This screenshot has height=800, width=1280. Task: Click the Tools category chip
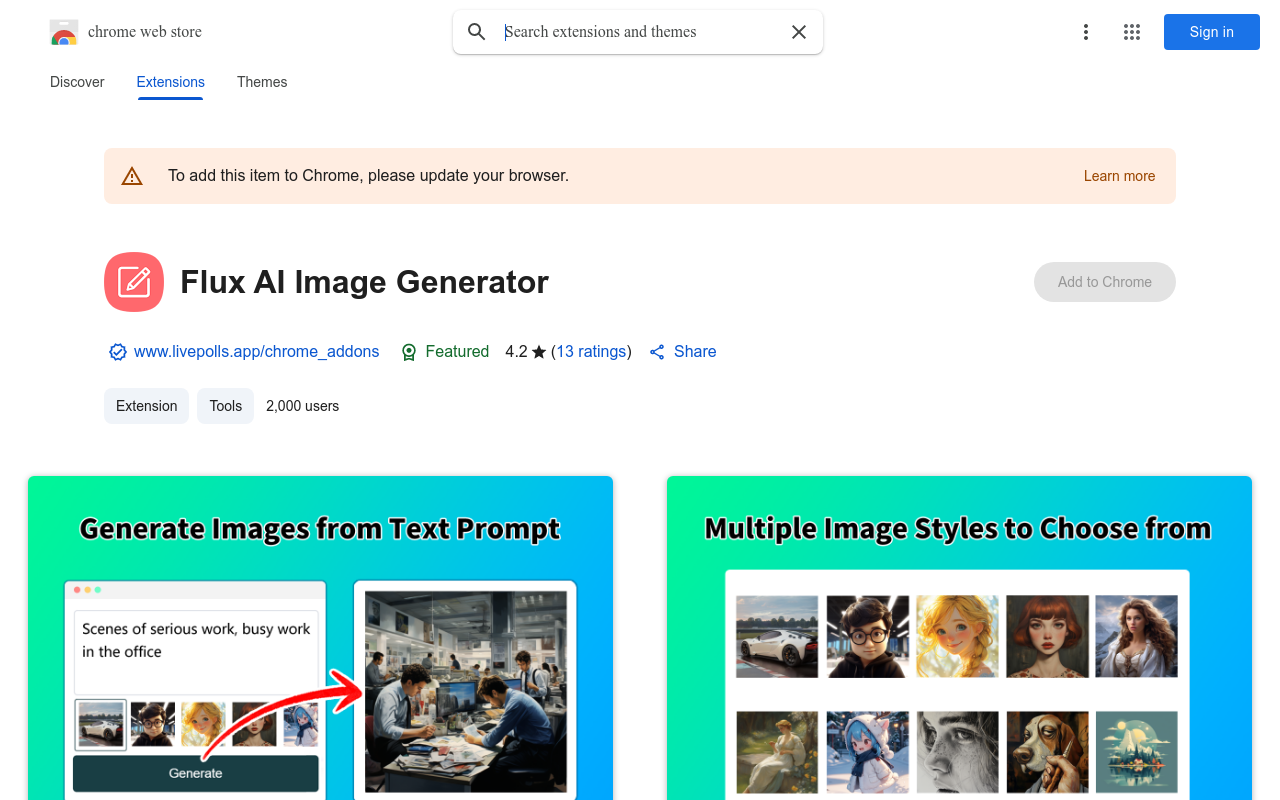pyautogui.click(x=226, y=406)
